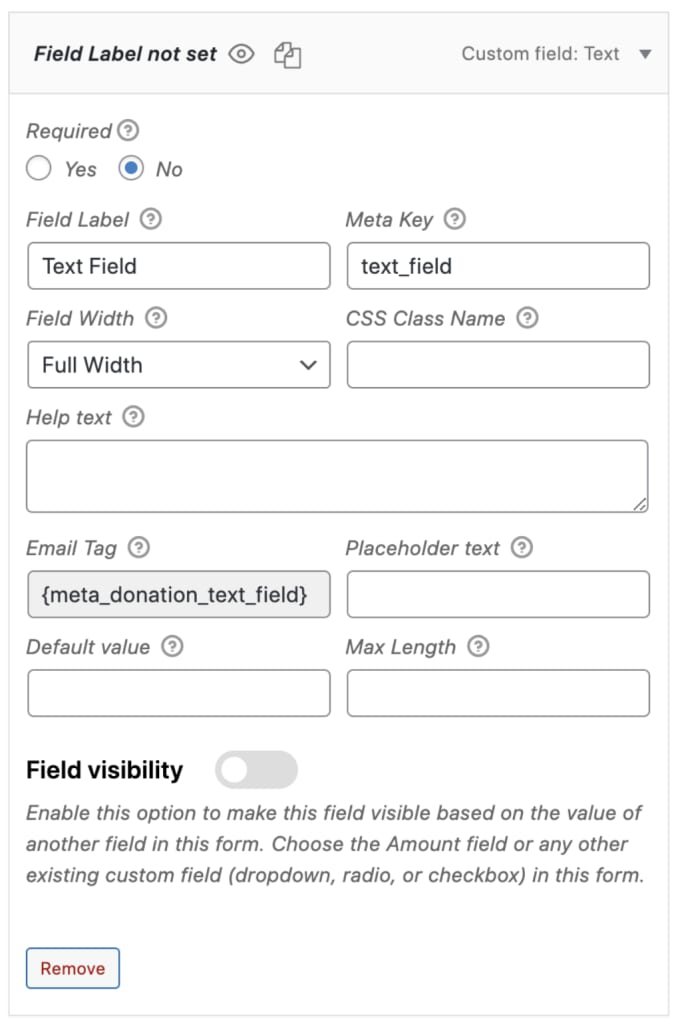676x1024 pixels.
Task: Open the Full Width dropdown
Action: [x=179, y=364]
